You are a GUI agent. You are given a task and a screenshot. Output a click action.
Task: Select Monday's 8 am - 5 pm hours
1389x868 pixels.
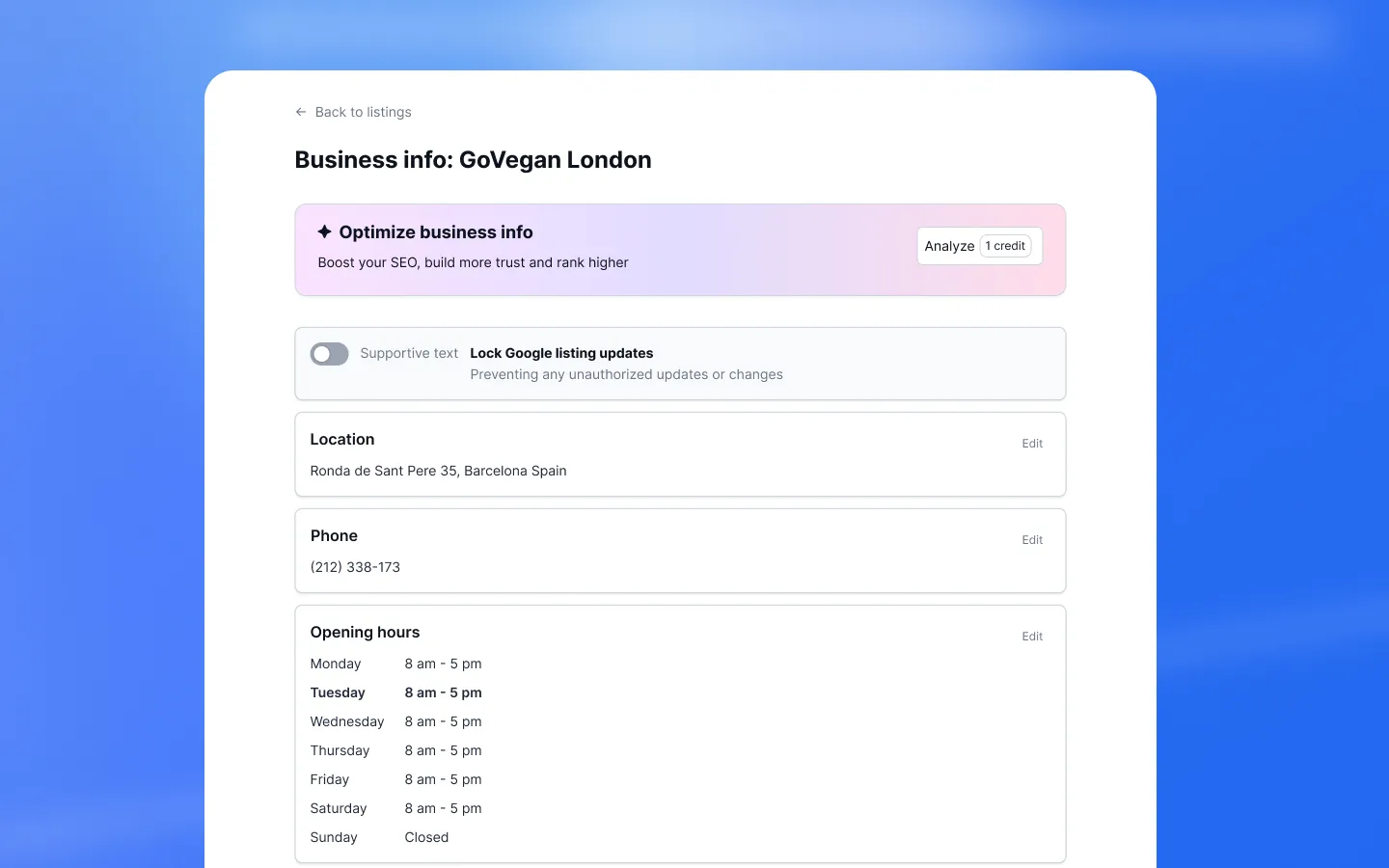coord(443,664)
